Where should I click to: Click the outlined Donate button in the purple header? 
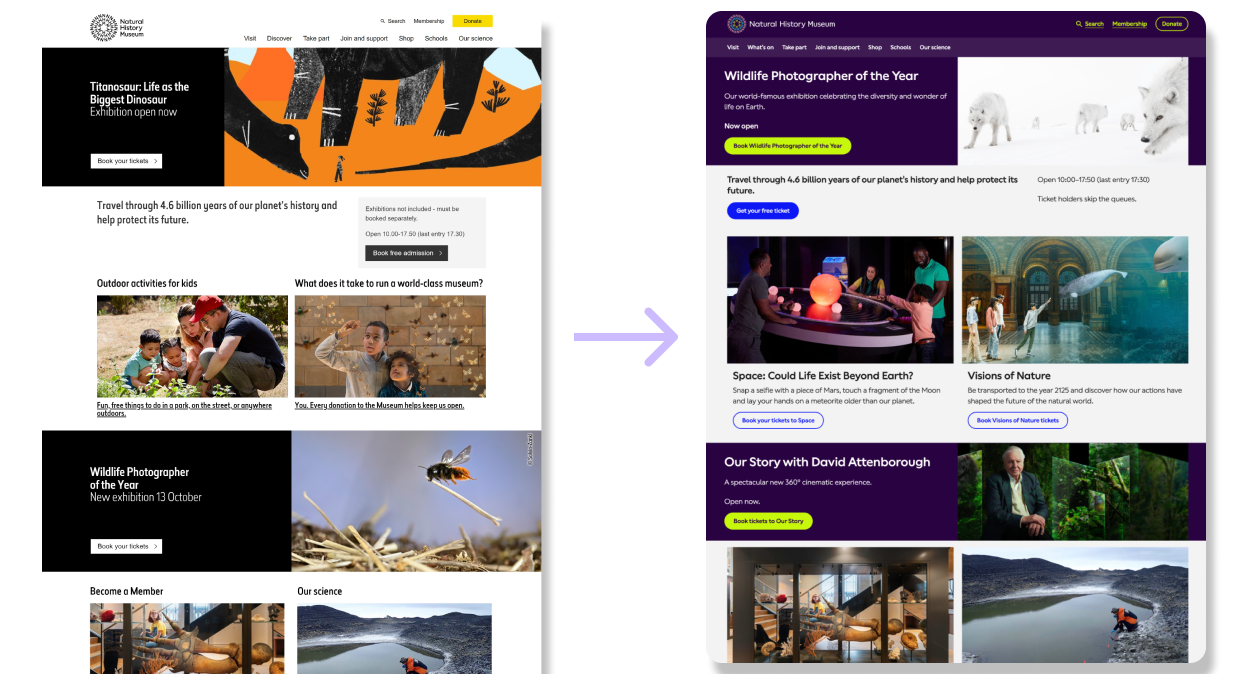pos(1172,24)
